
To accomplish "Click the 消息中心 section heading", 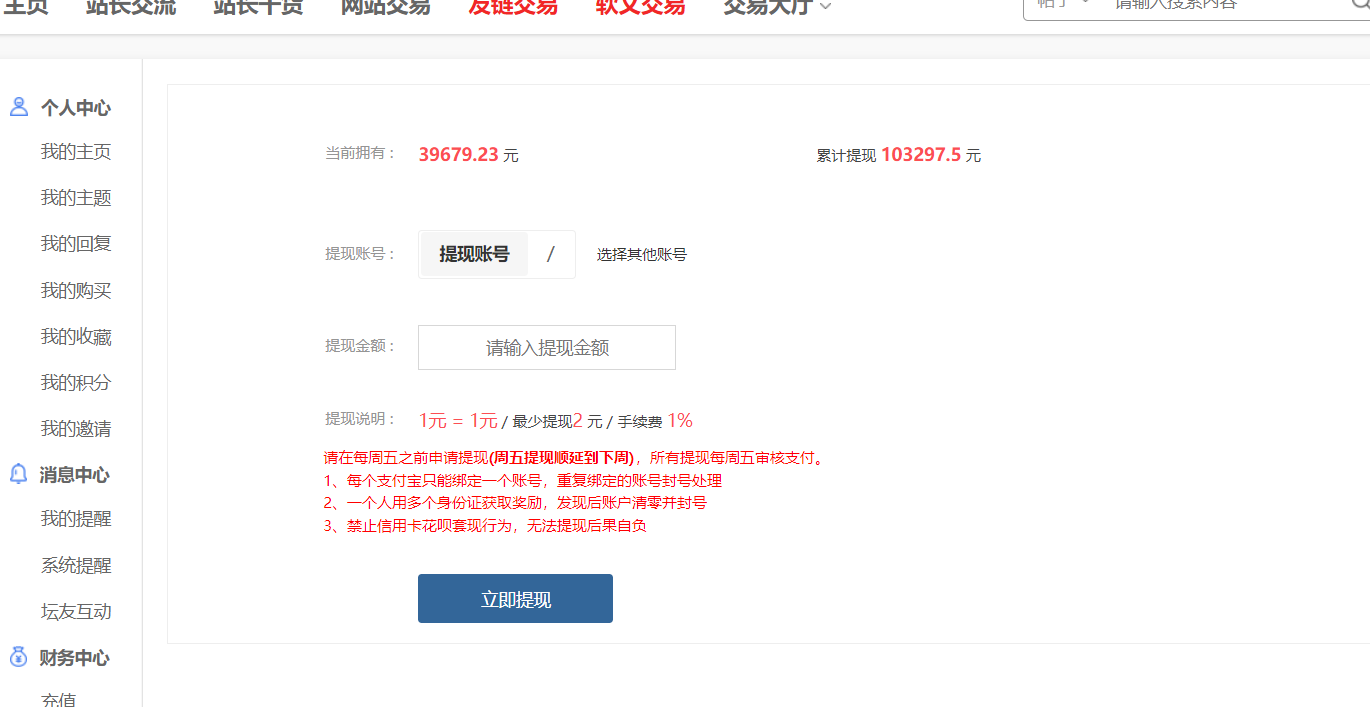I will (x=75, y=475).
